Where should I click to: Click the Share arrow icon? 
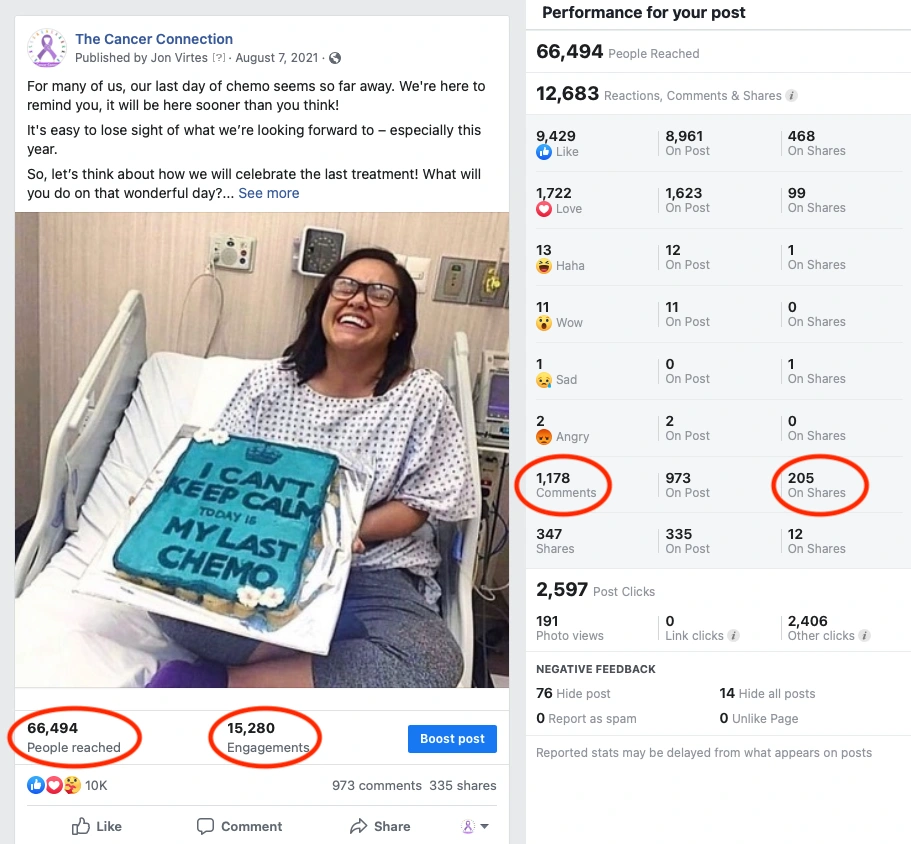tap(358, 826)
